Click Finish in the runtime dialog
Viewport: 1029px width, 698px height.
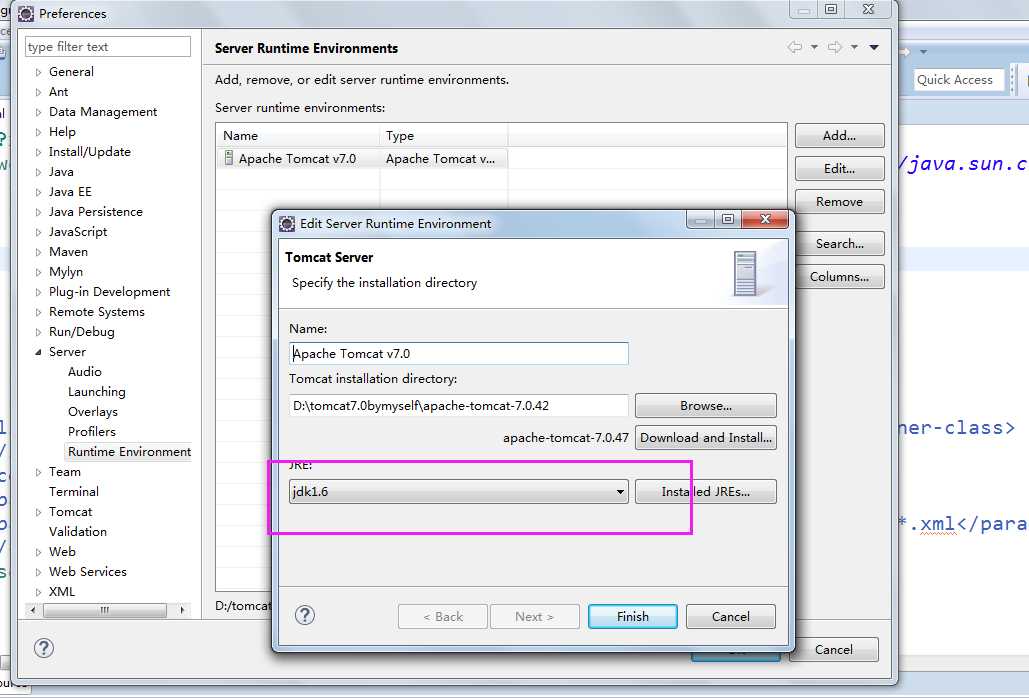[633, 616]
